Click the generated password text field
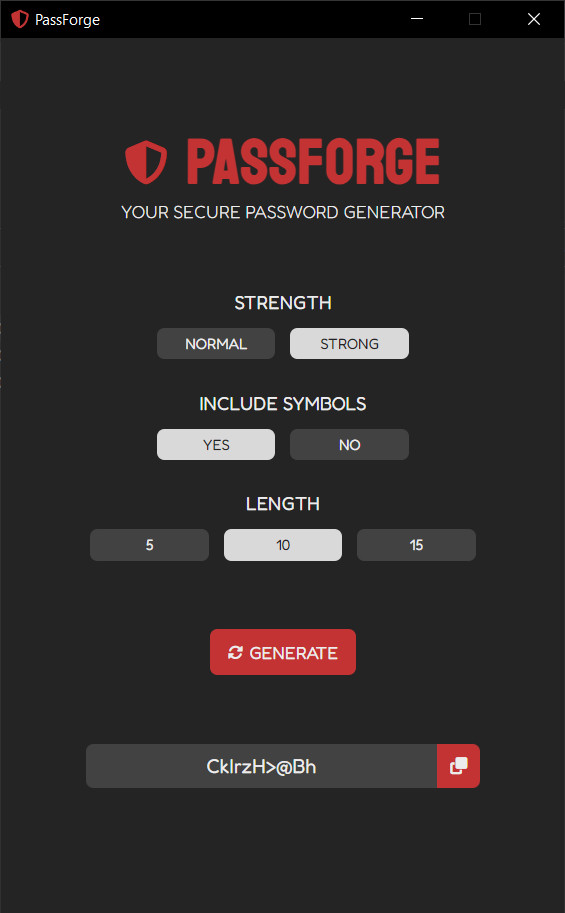 [x=262, y=766]
